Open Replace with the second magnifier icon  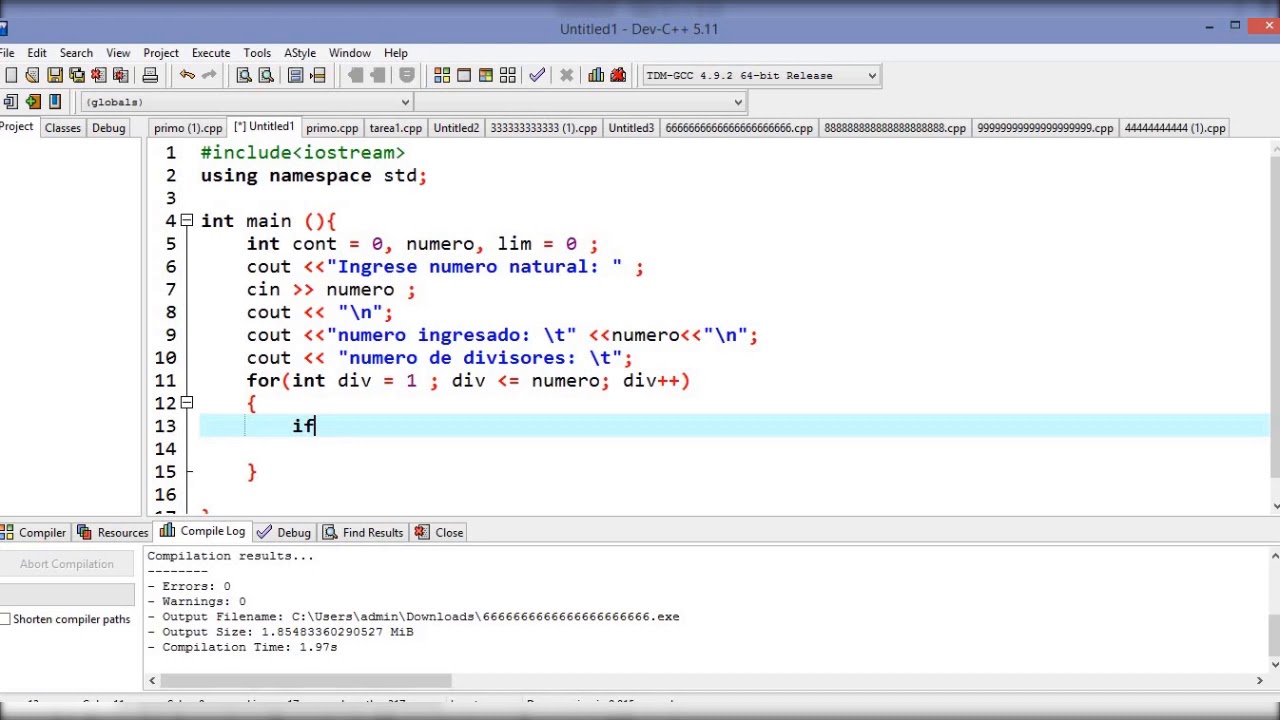[266, 75]
